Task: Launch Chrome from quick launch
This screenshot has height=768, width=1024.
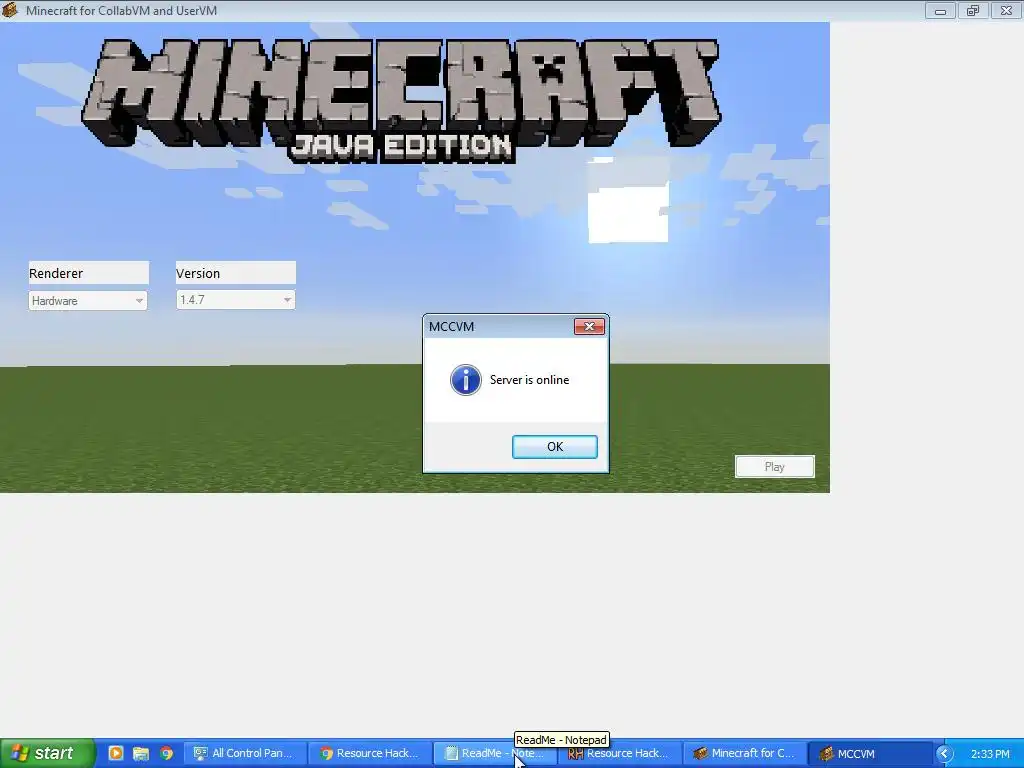Action: click(167, 753)
